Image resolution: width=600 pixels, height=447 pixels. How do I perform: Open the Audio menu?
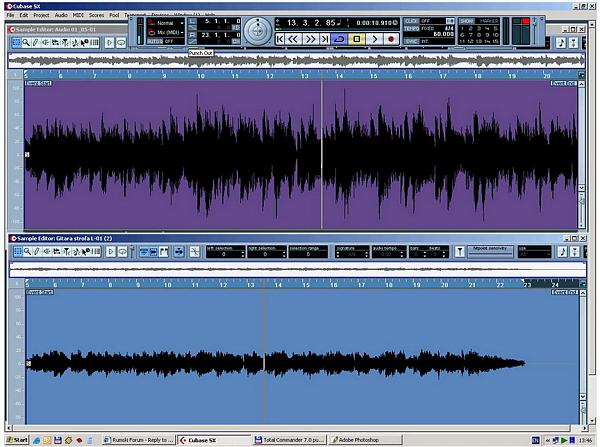tap(61, 15)
